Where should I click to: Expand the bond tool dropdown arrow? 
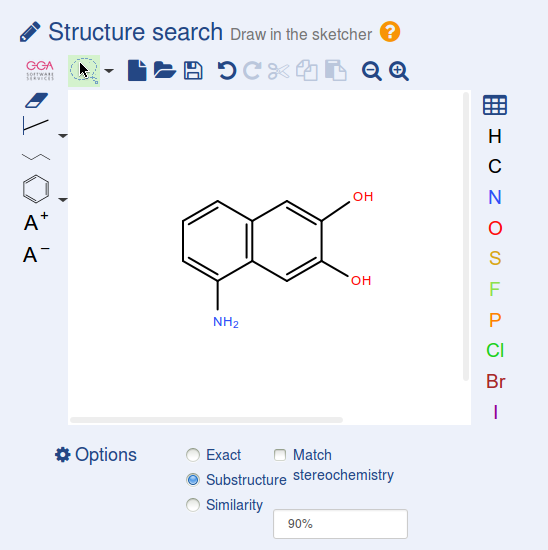(x=63, y=136)
